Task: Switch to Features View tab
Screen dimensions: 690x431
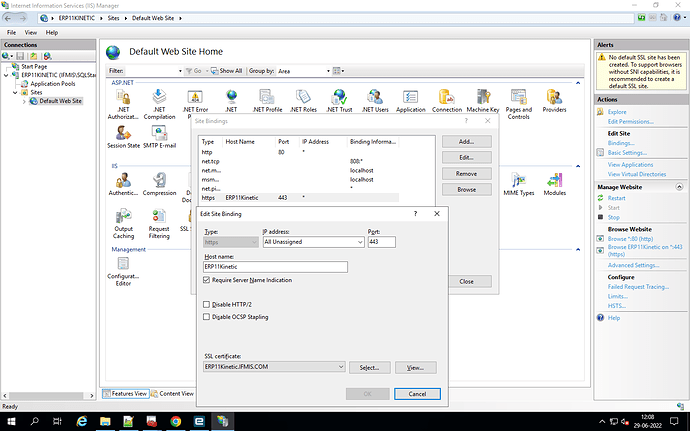Action: point(125,394)
